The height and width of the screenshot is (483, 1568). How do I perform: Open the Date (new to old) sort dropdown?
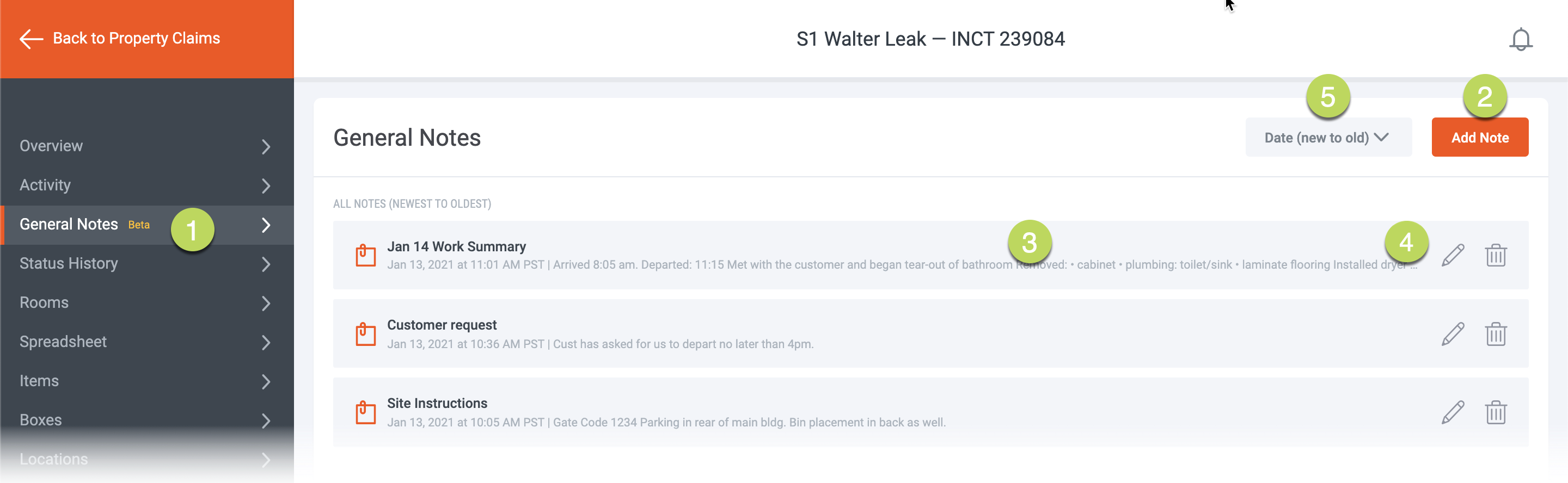pyautogui.click(x=1327, y=138)
